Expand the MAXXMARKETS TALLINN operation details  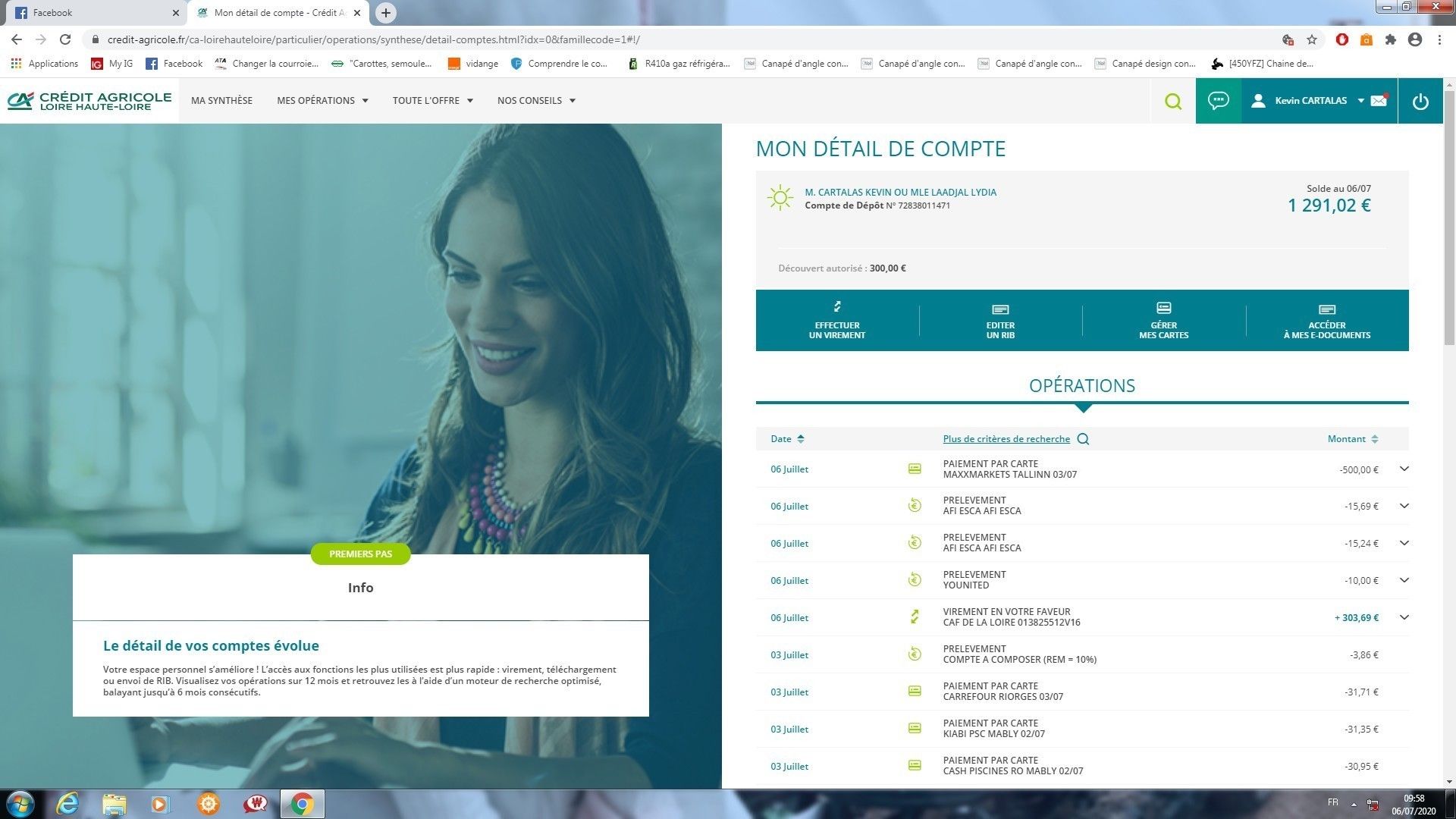click(x=1404, y=469)
